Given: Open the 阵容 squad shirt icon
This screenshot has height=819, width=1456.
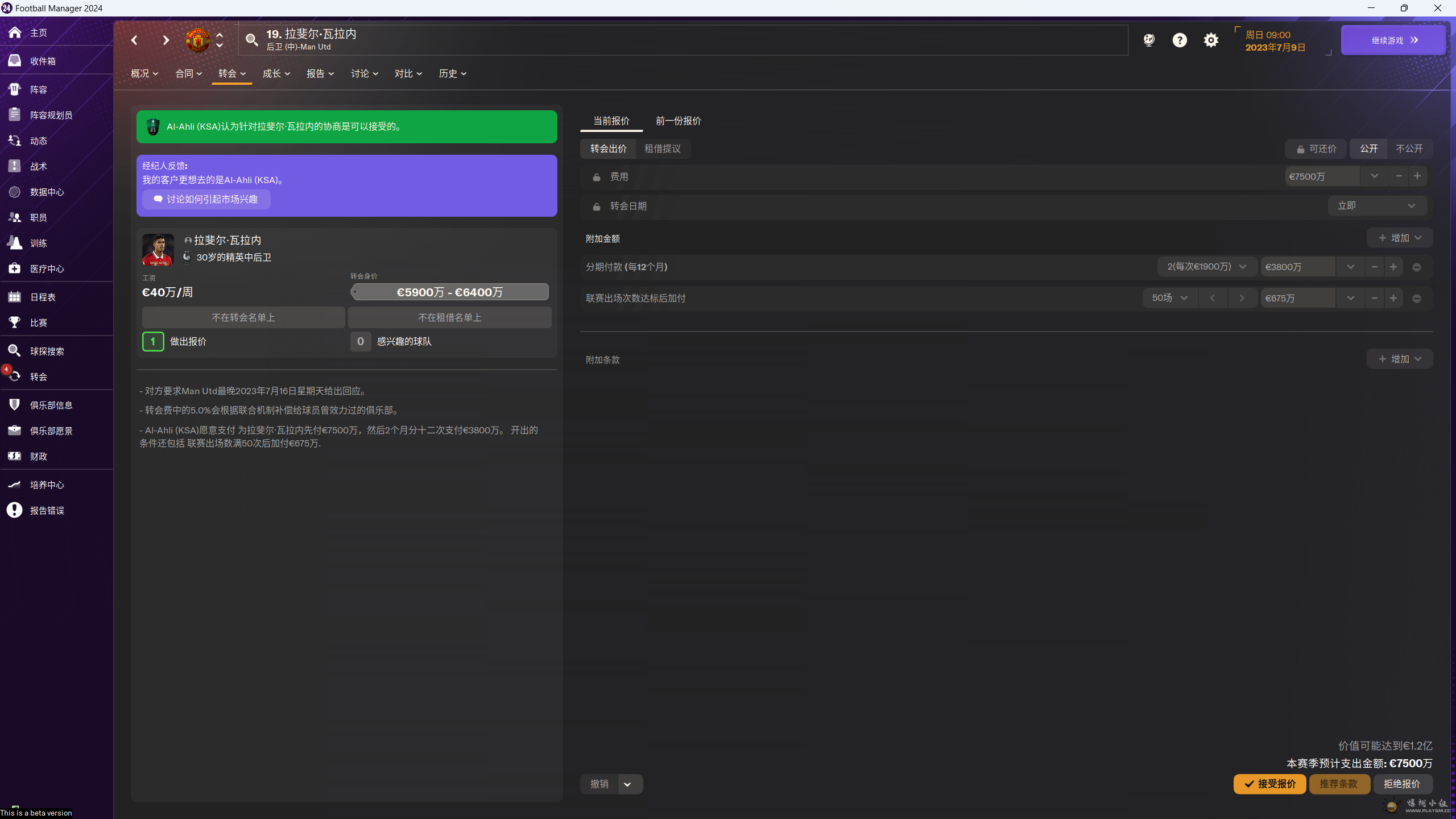Looking at the screenshot, I should click(x=15, y=89).
